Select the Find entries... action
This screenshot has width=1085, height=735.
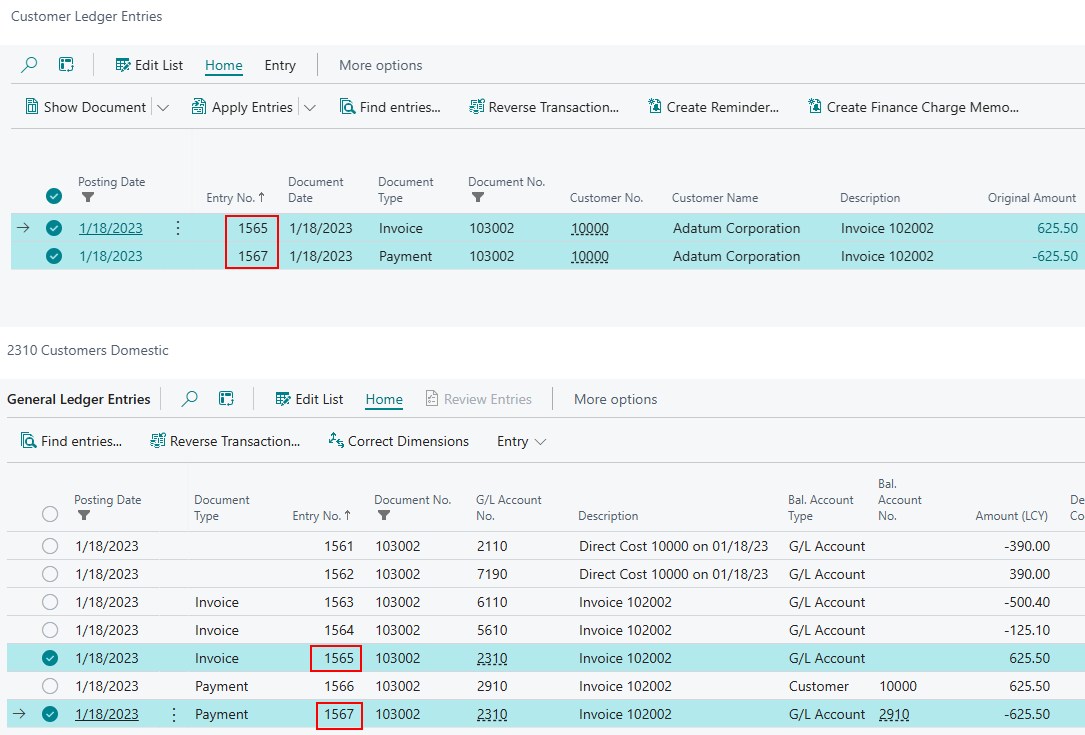coord(390,106)
